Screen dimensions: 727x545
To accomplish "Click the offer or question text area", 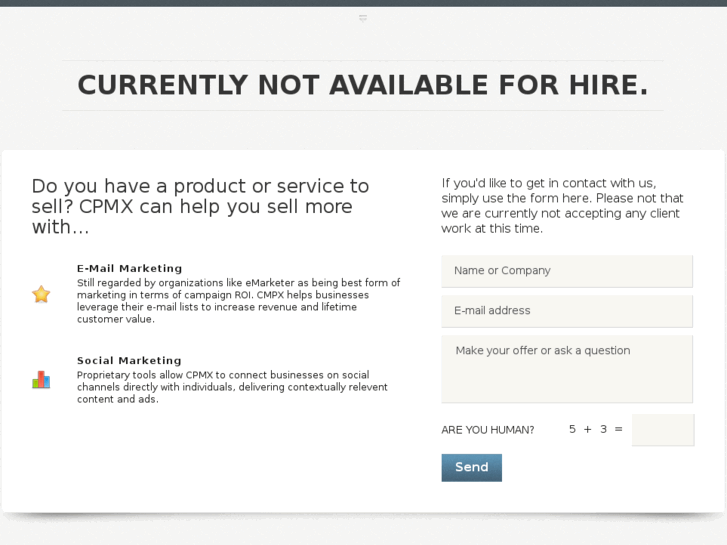I will pos(566,369).
